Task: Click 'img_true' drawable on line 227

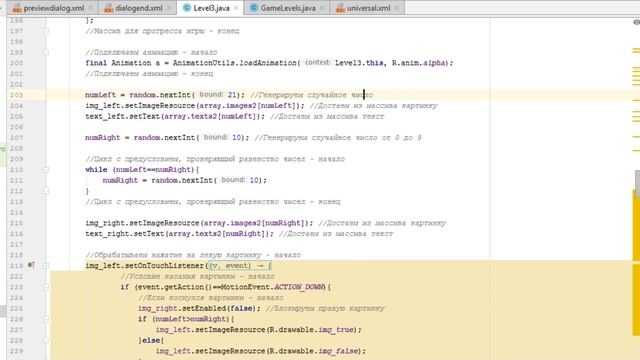Action: pyautogui.click(x=336, y=330)
